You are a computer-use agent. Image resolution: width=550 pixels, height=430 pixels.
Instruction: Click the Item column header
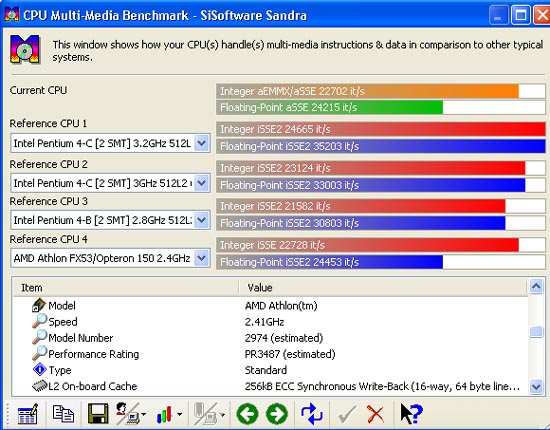(x=126, y=288)
